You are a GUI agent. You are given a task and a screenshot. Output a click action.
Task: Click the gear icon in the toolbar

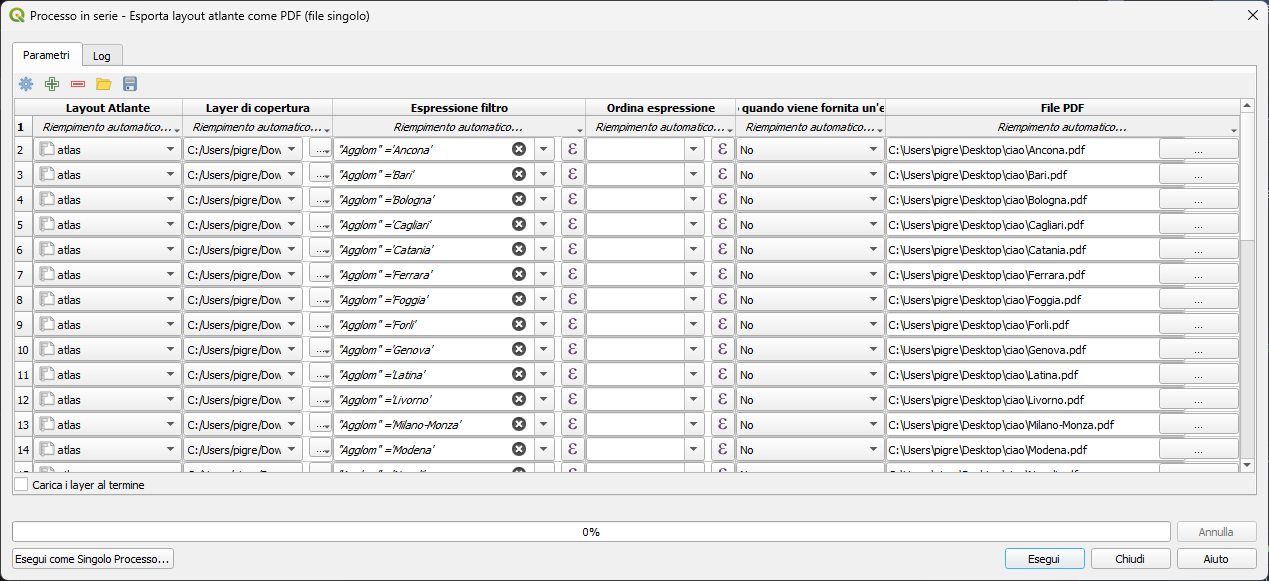[x=26, y=84]
